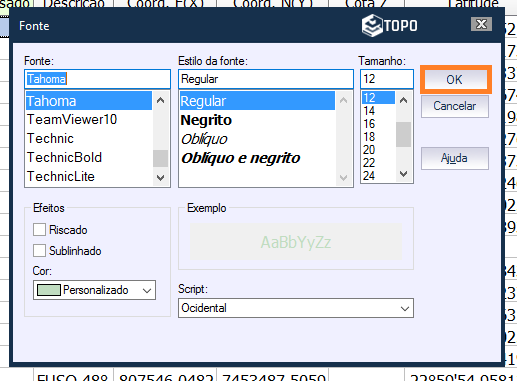Toggle the Sublinhado underline checkbox
The image size is (517, 381).
pos(39,251)
